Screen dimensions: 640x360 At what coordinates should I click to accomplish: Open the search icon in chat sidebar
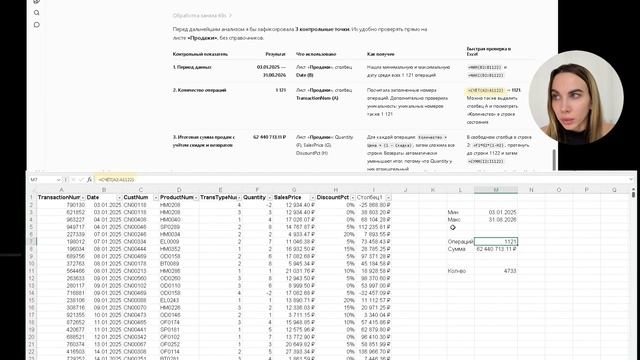pyautogui.click(x=37, y=13)
